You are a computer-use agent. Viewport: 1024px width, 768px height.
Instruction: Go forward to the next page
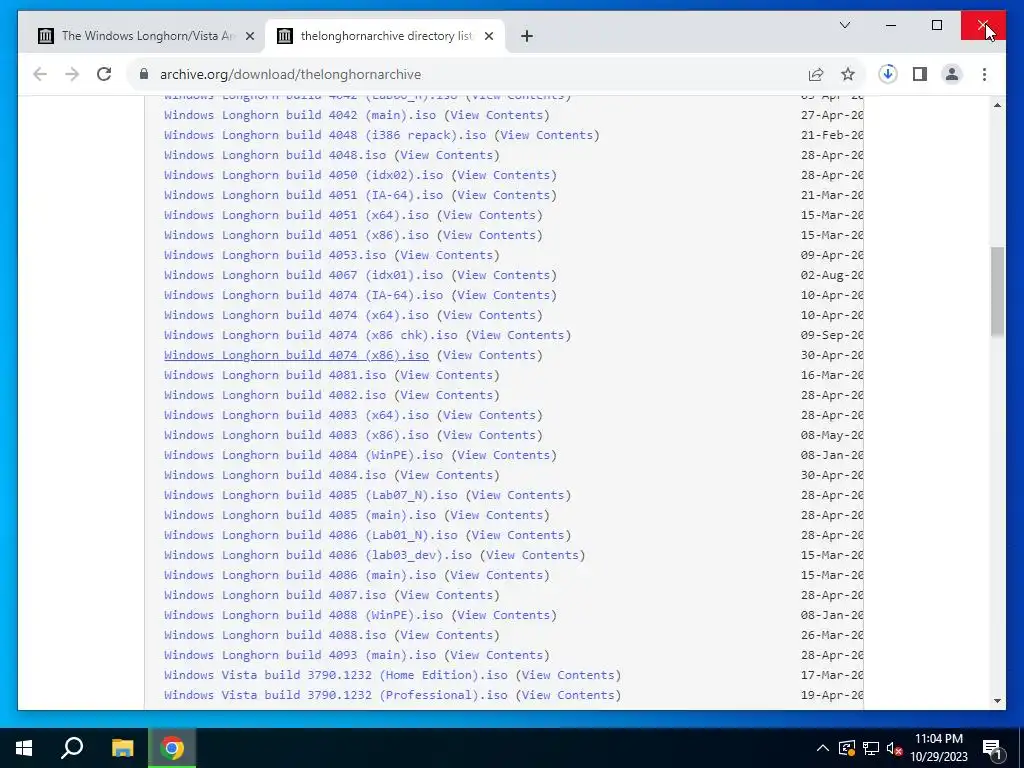click(72, 74)
